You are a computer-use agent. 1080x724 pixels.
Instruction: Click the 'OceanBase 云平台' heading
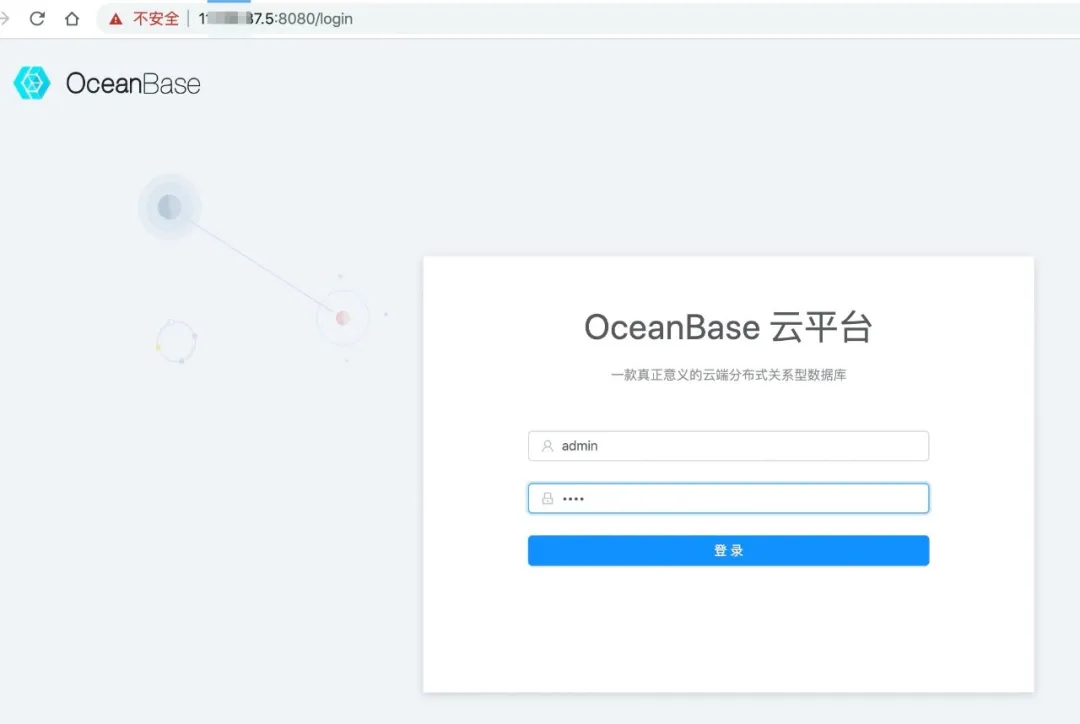(728, 327)
